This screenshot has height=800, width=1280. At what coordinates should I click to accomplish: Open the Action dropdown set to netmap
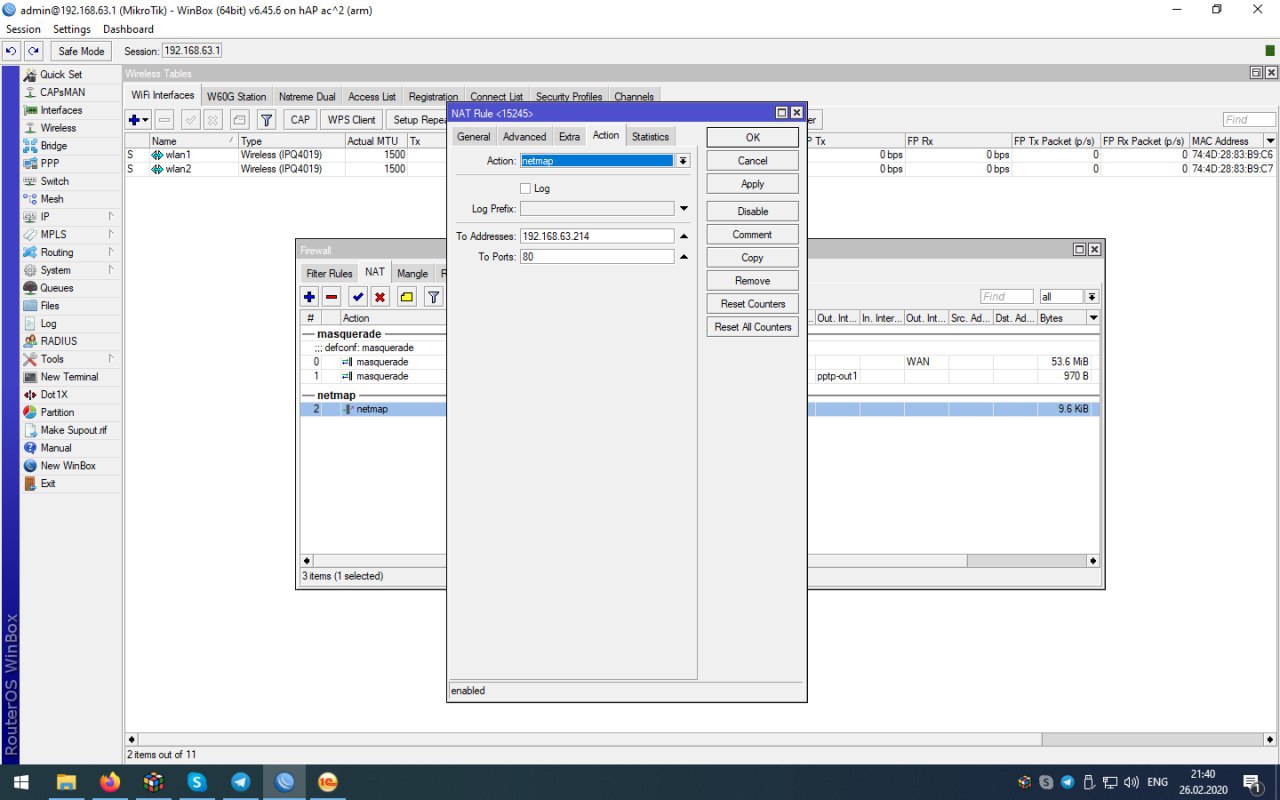683,161
